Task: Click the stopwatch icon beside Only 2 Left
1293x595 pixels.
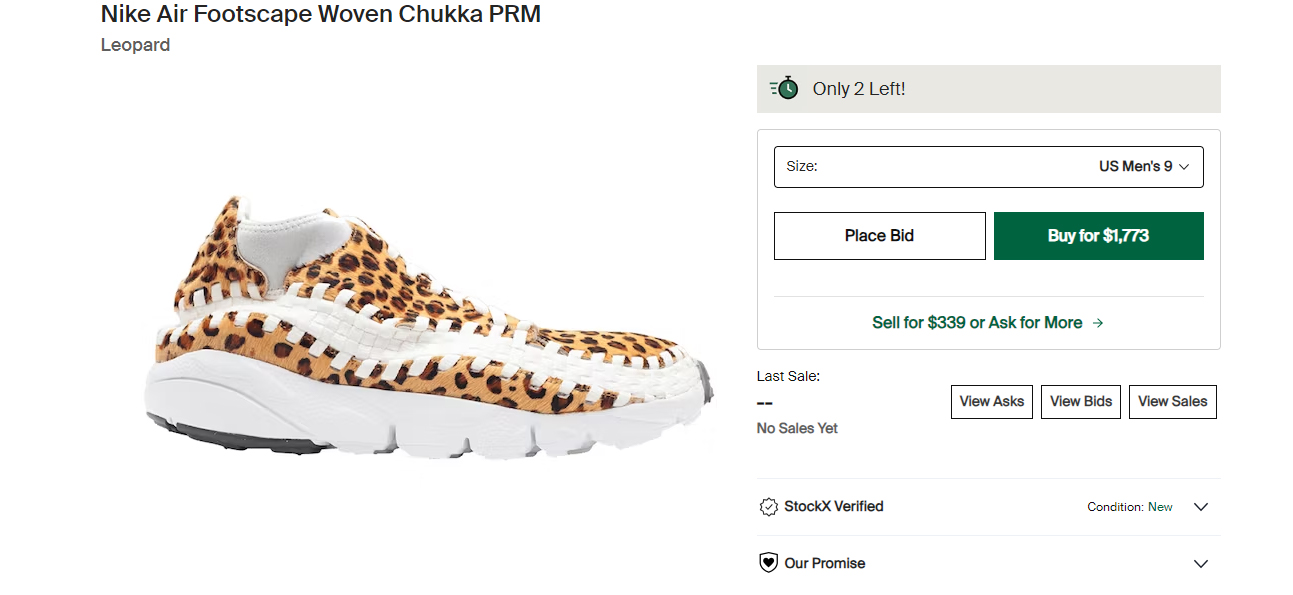Action: [785, 88]
